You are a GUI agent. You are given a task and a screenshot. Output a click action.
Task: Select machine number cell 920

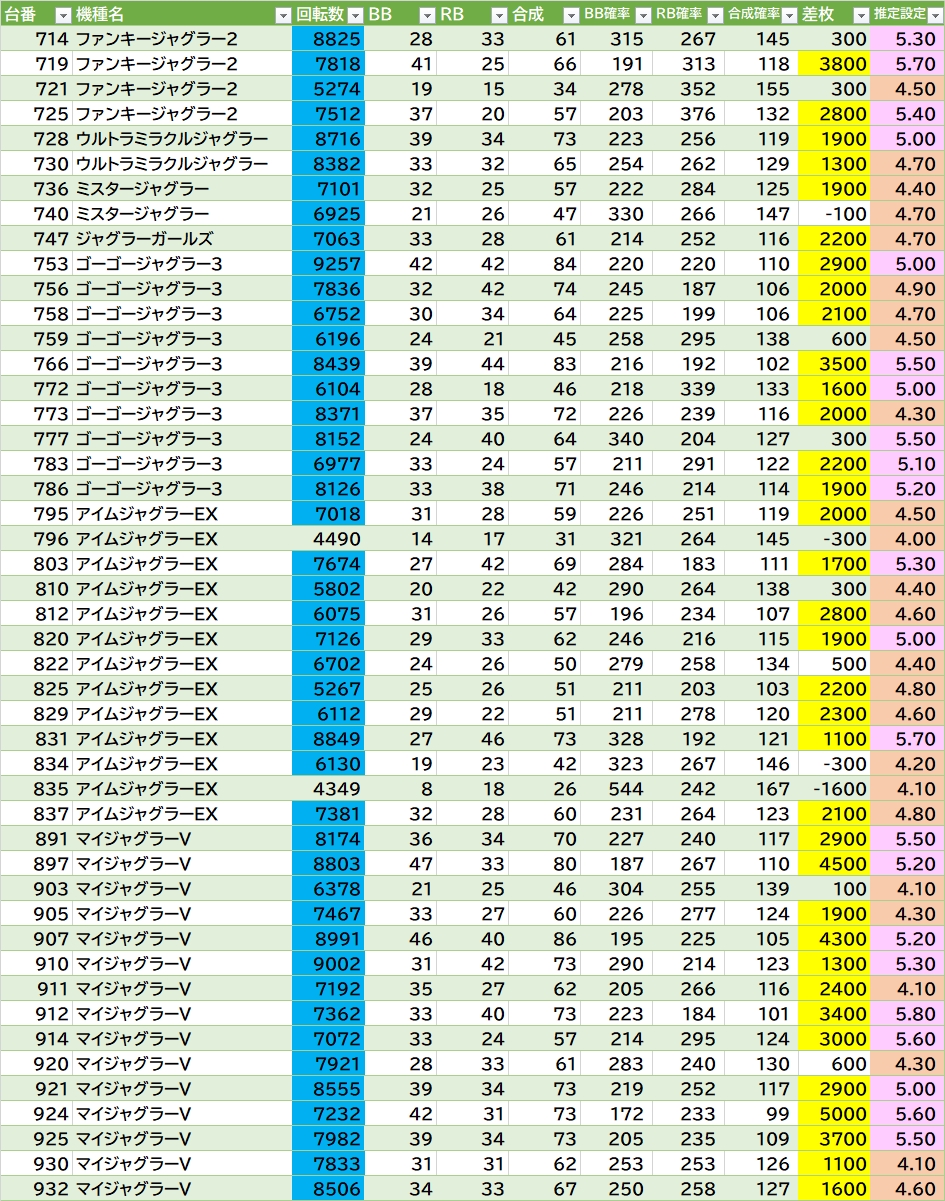tap(36, 1064)
